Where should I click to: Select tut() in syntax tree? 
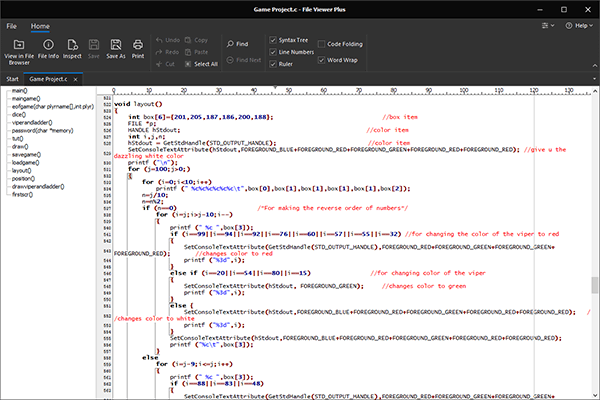pos(18,139)
